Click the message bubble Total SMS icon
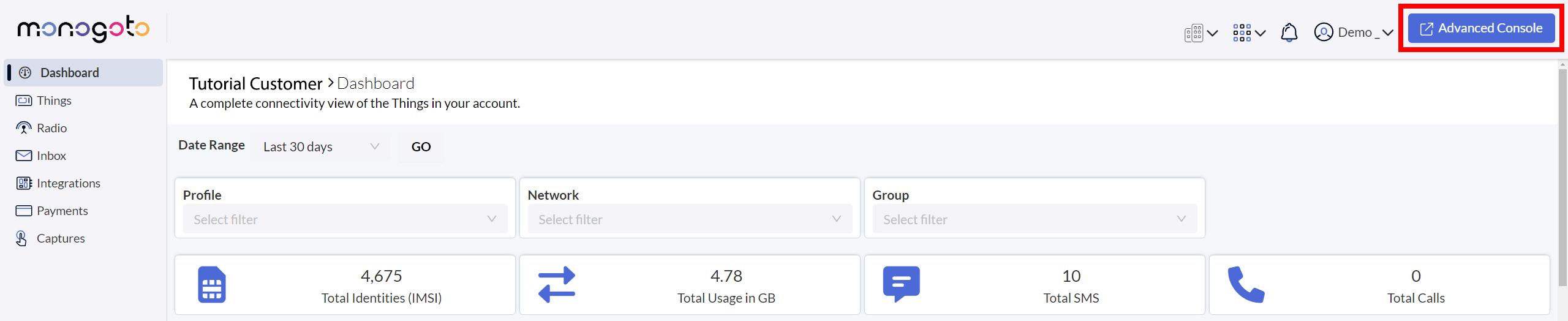The height and width of the screenshot is (321, 1568). click(x=901, y=284)
